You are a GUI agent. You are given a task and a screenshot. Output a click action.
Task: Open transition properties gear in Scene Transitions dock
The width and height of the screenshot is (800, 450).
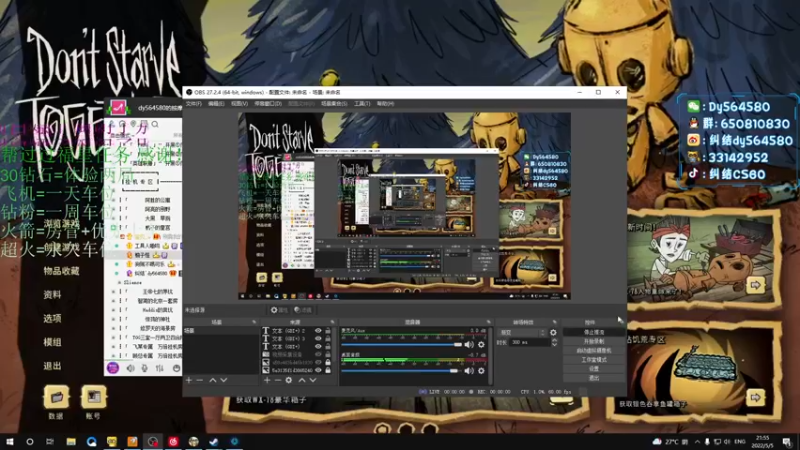[x=554, y=333]
